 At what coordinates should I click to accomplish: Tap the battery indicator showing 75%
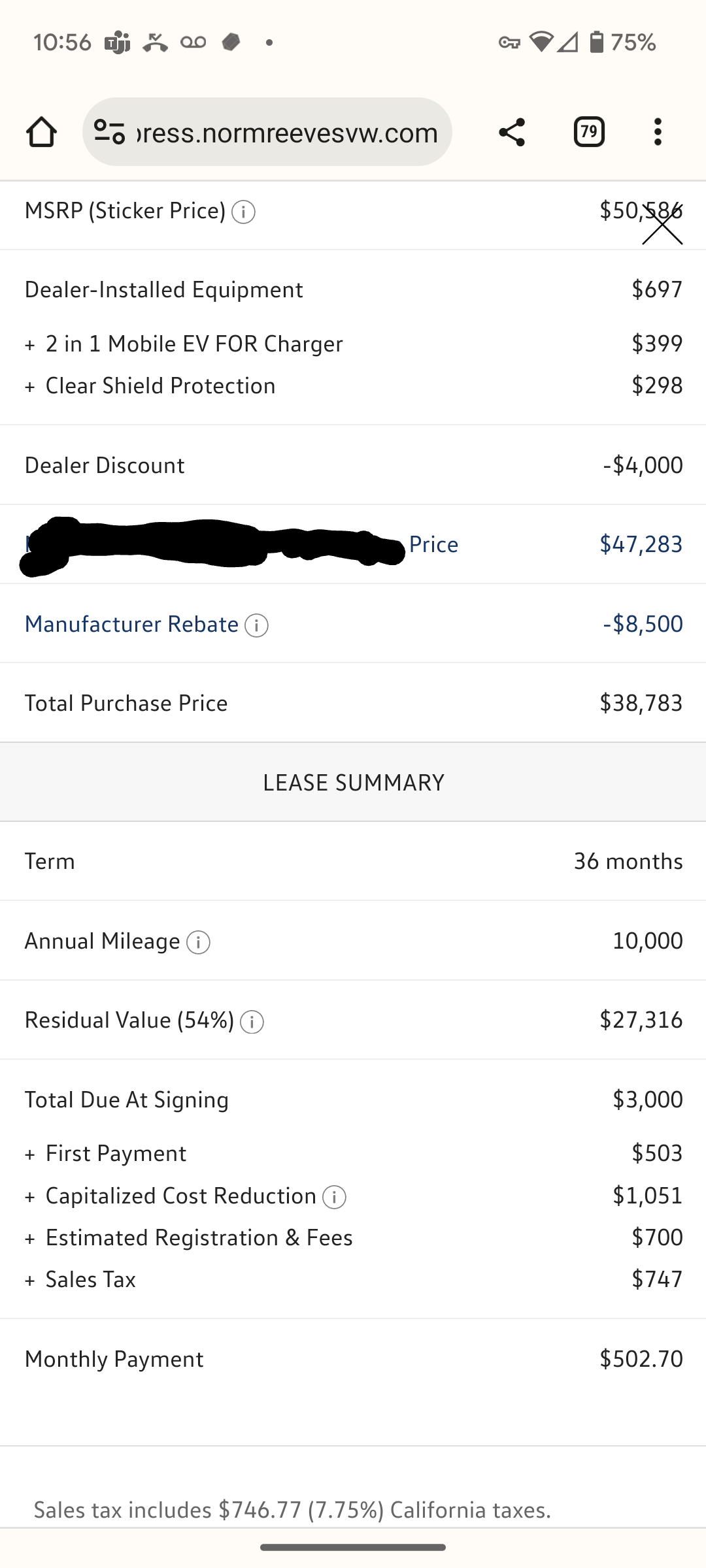tap(596, 42)
